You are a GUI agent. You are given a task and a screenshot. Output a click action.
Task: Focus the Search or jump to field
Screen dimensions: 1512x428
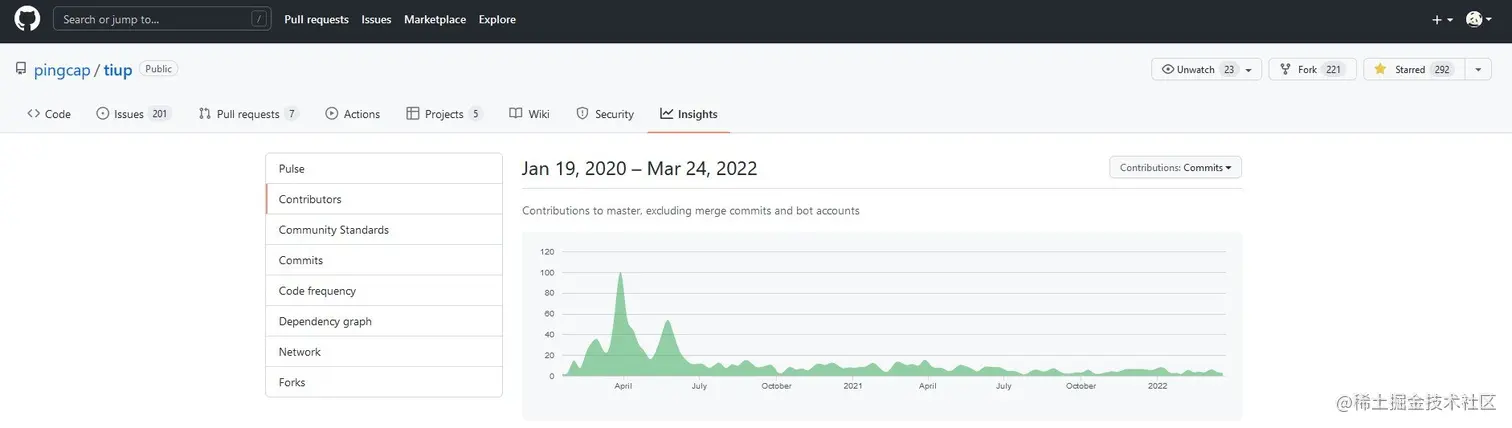[162, 19]
